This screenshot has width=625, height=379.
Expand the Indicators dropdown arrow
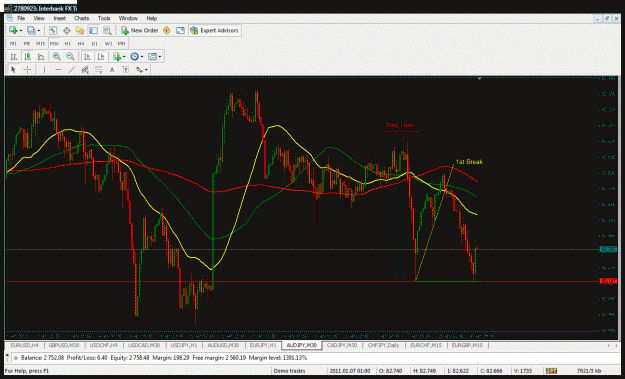[124, 57]
